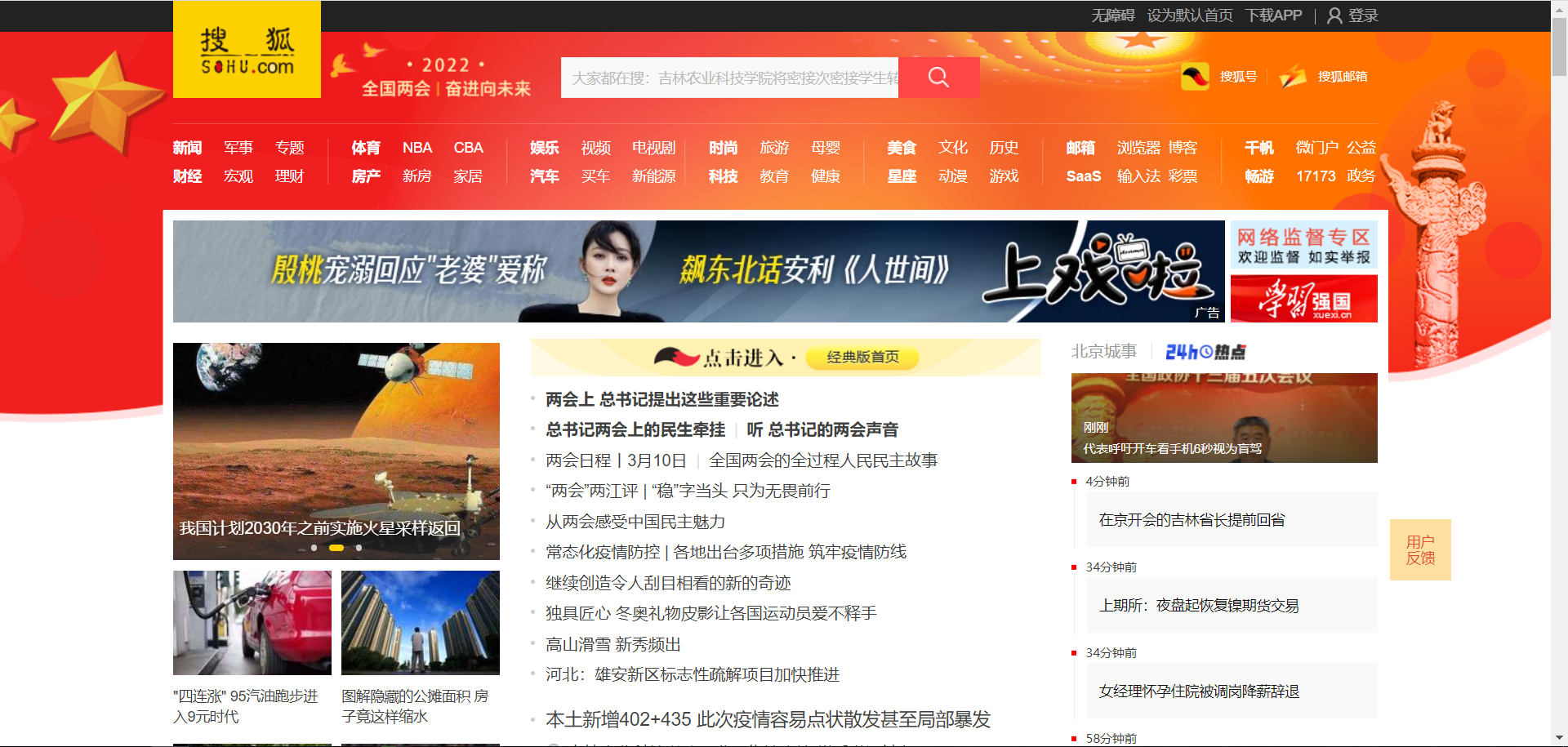Viewport: 1568px width, 747px height.
Task: Open 在京开会的吉林省长提前回省 news
Action: [x=1192, y=520]
